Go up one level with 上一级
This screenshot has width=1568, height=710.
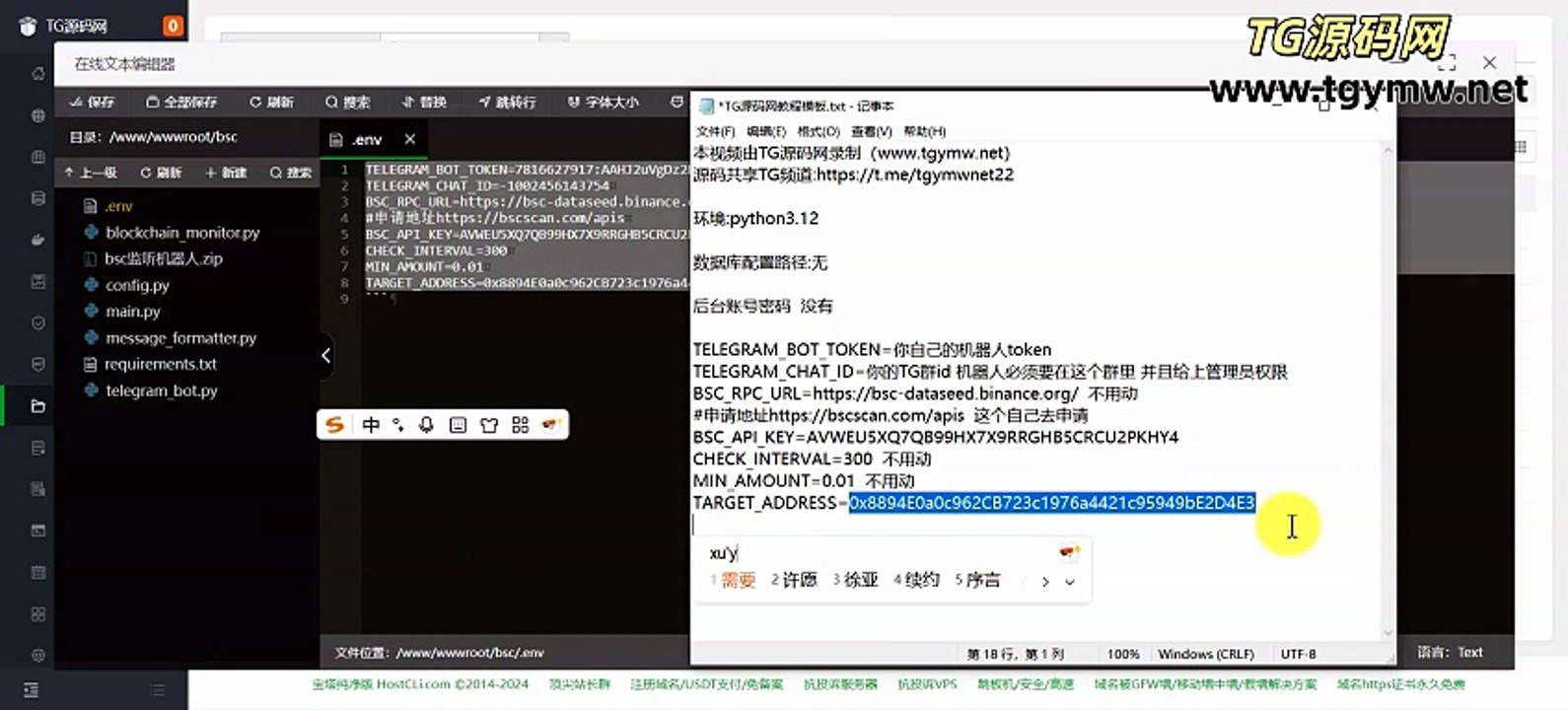[x=91, y=173]
